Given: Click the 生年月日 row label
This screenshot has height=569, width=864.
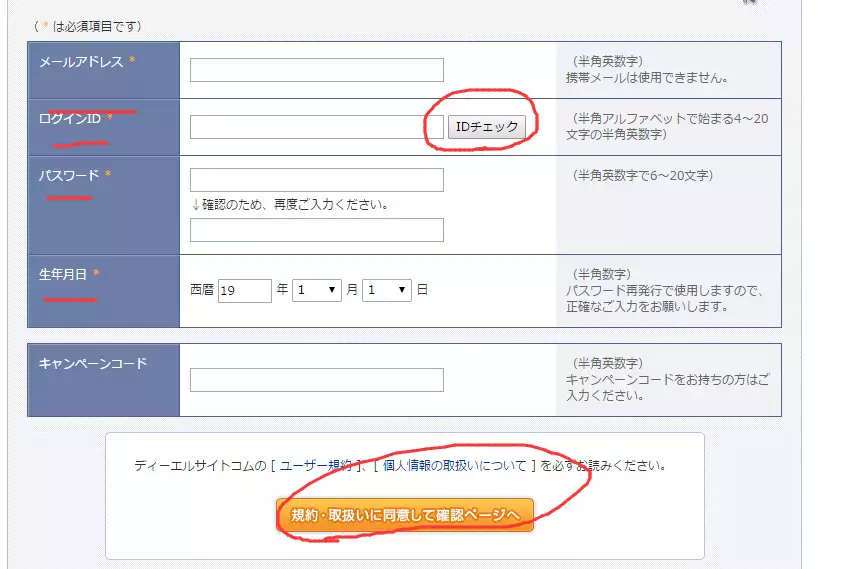Looking at the screenshot, I should coord(63,274).
